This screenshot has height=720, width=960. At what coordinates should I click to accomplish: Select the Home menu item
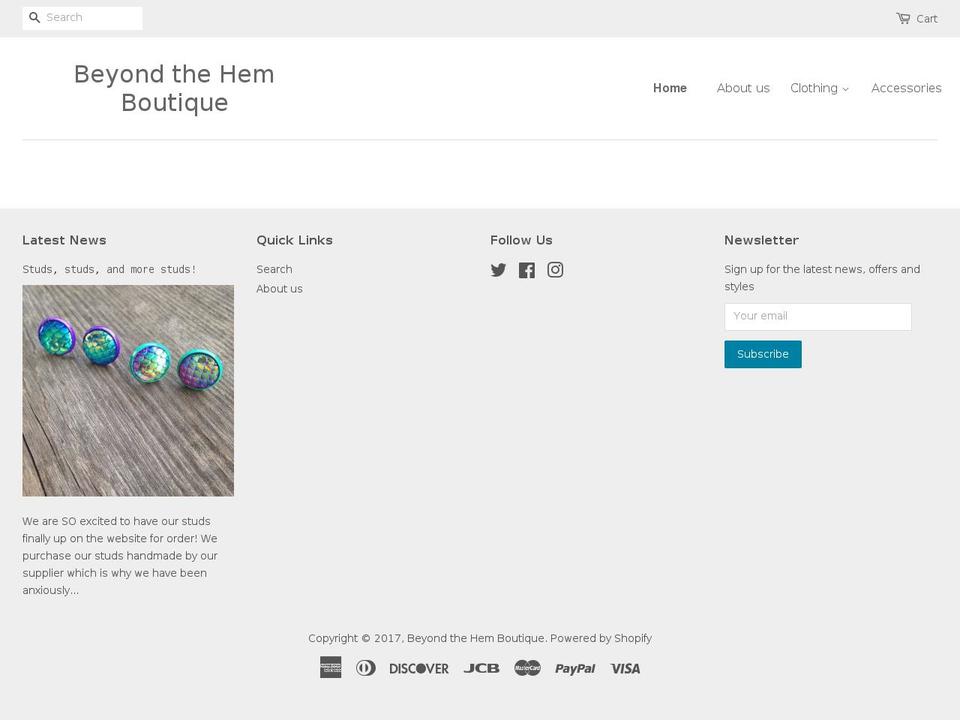669,88
